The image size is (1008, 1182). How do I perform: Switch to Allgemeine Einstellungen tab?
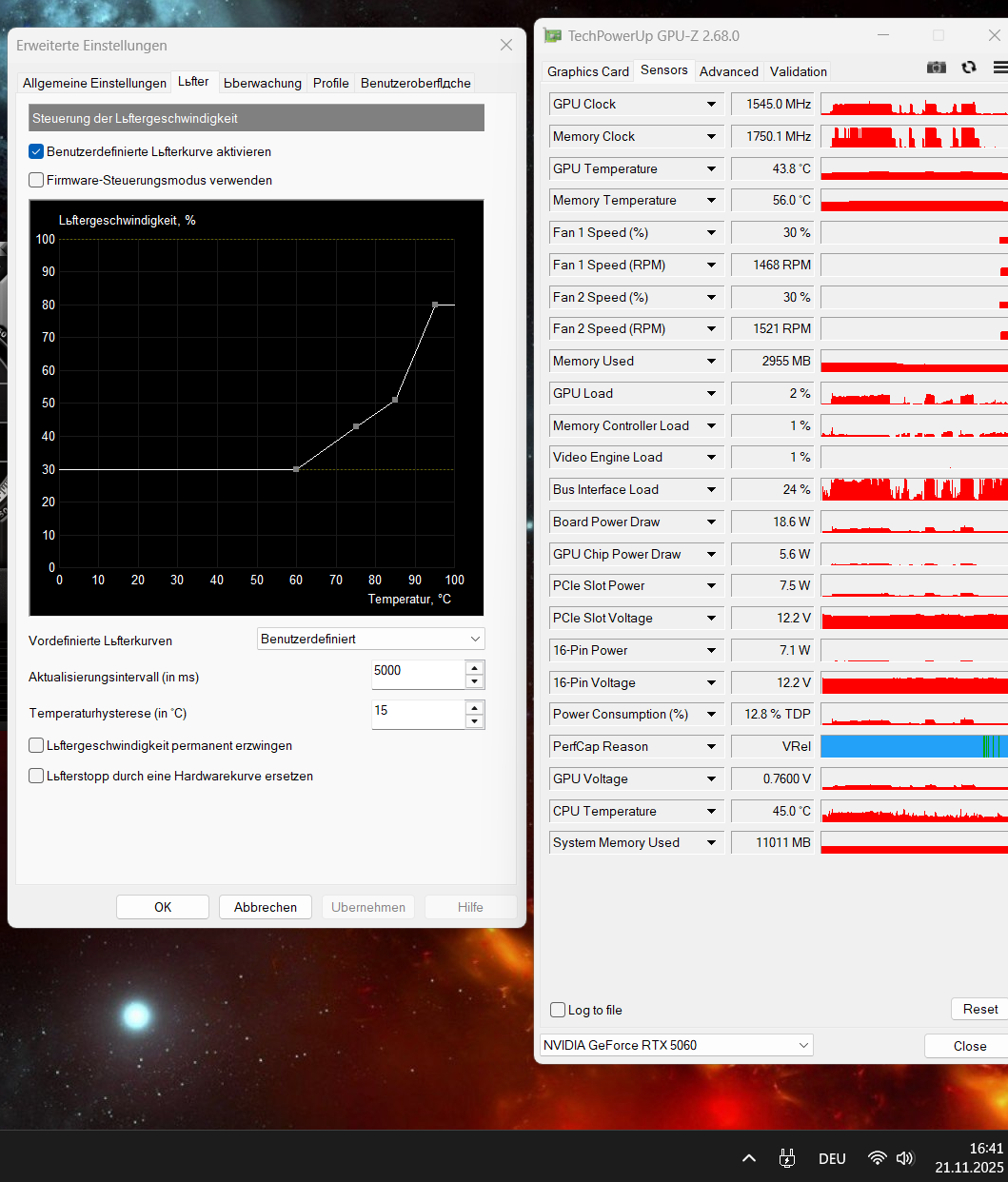coord(94,83)
